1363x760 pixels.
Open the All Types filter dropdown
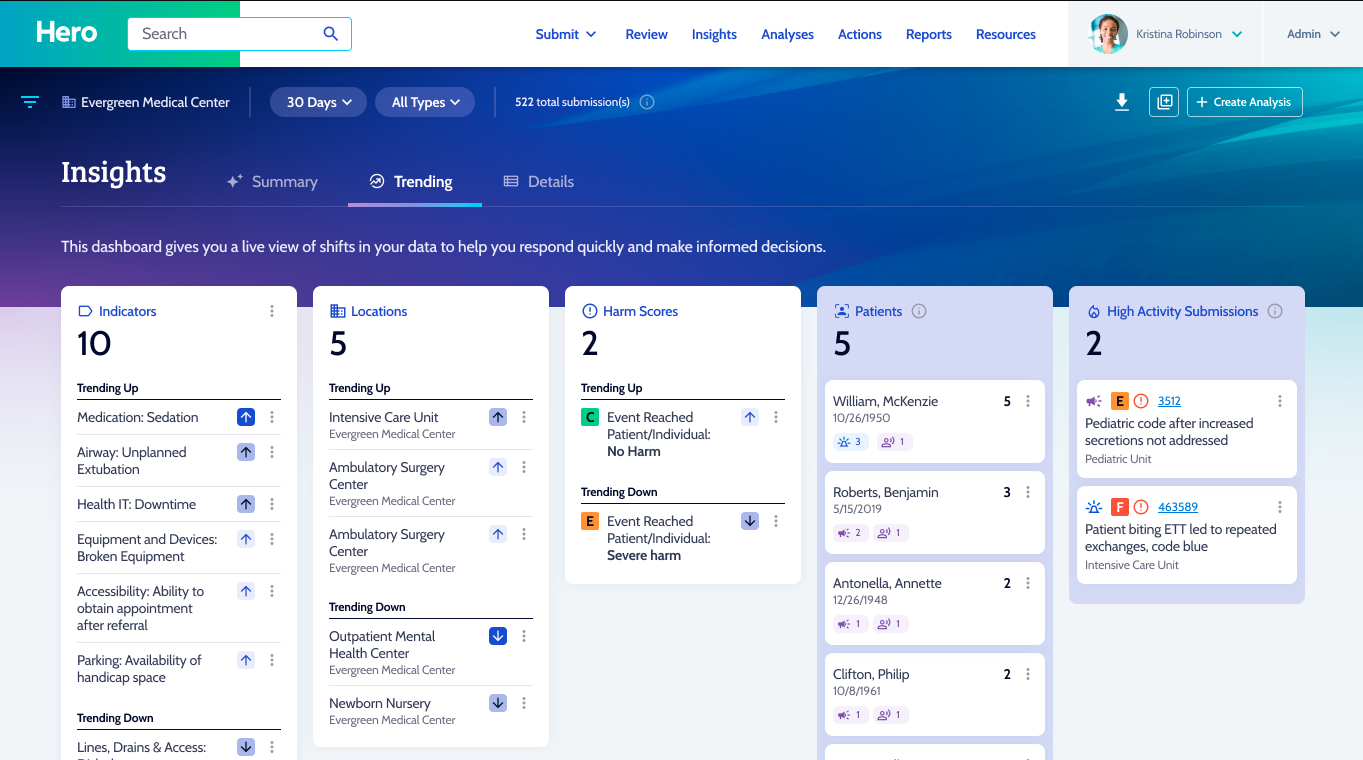[x=425, y=102]
